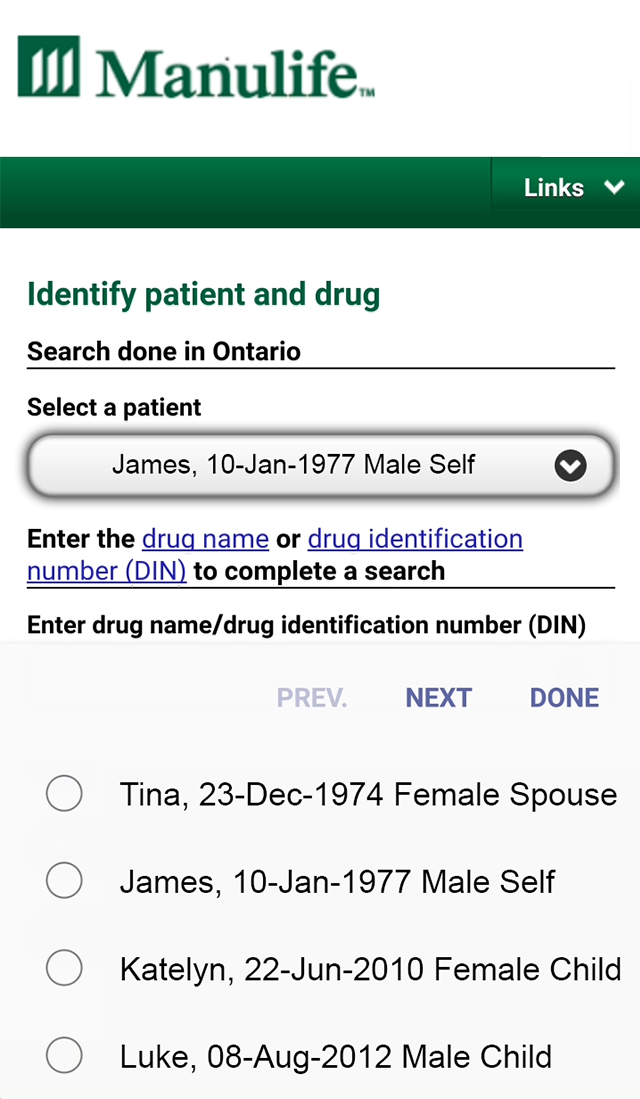Select the radio circle for Luke
640x1099 pixels.
point(64,1056)
